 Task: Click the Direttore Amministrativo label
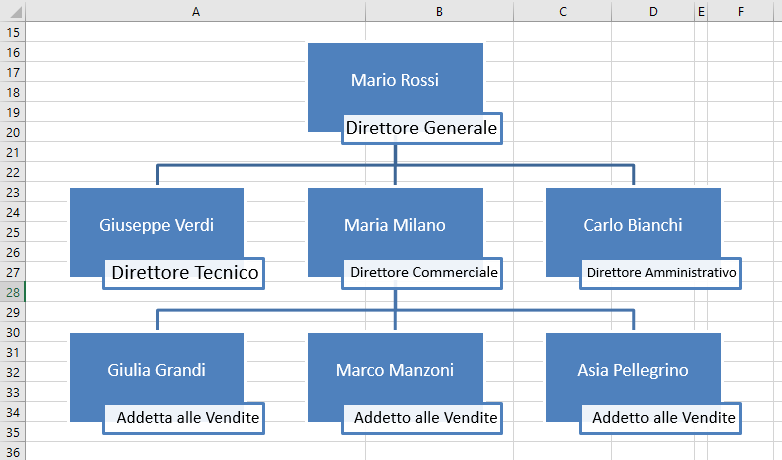[x=660, y=273]
